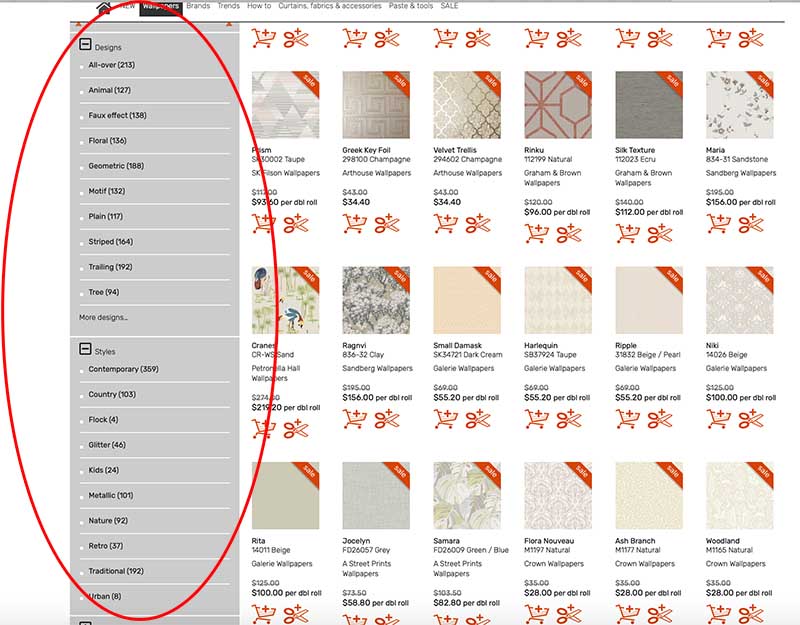Add Niki Beige wallpaper to cart

point(718,419)
